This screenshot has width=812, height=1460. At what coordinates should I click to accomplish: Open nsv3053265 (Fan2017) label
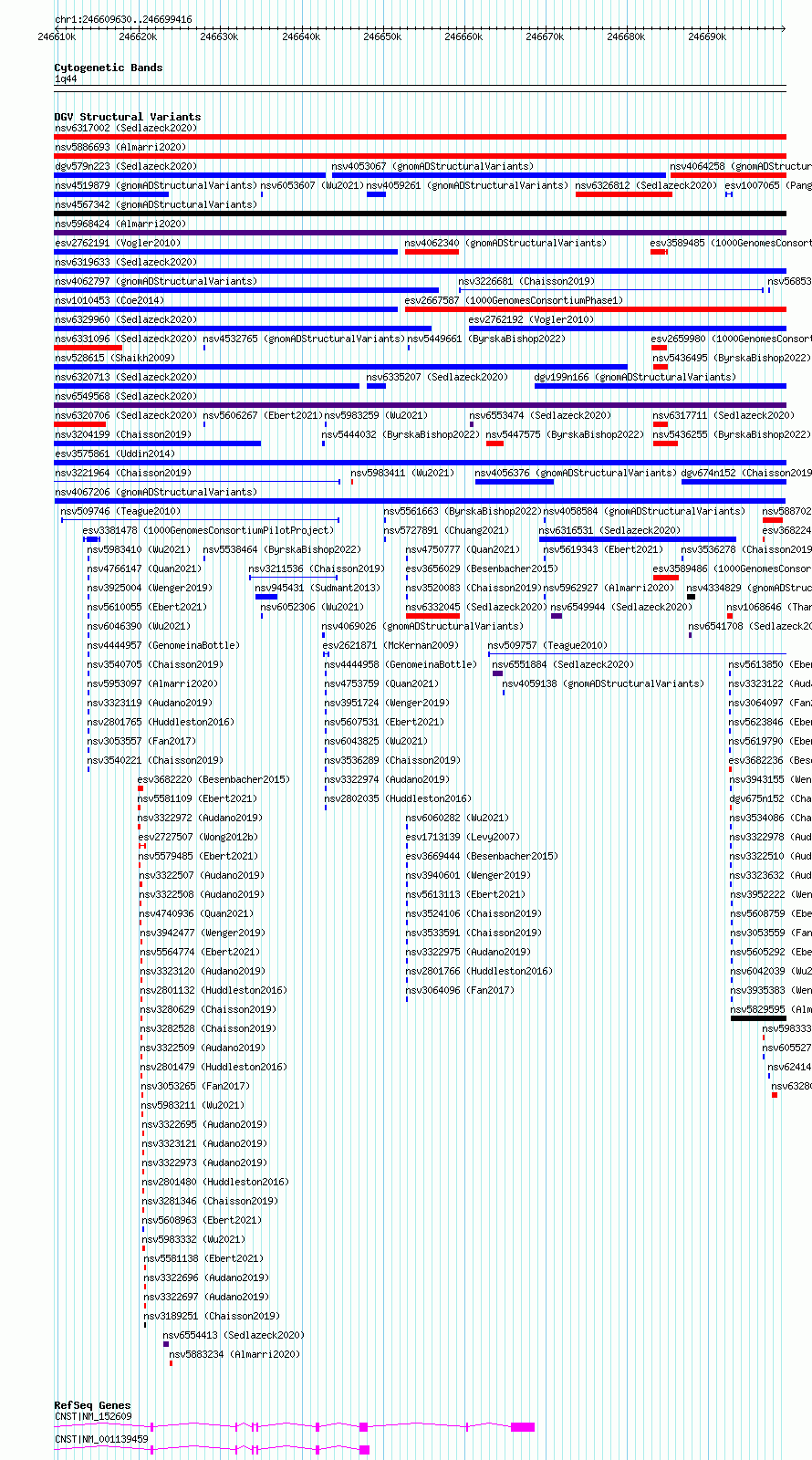[195, 1086]
